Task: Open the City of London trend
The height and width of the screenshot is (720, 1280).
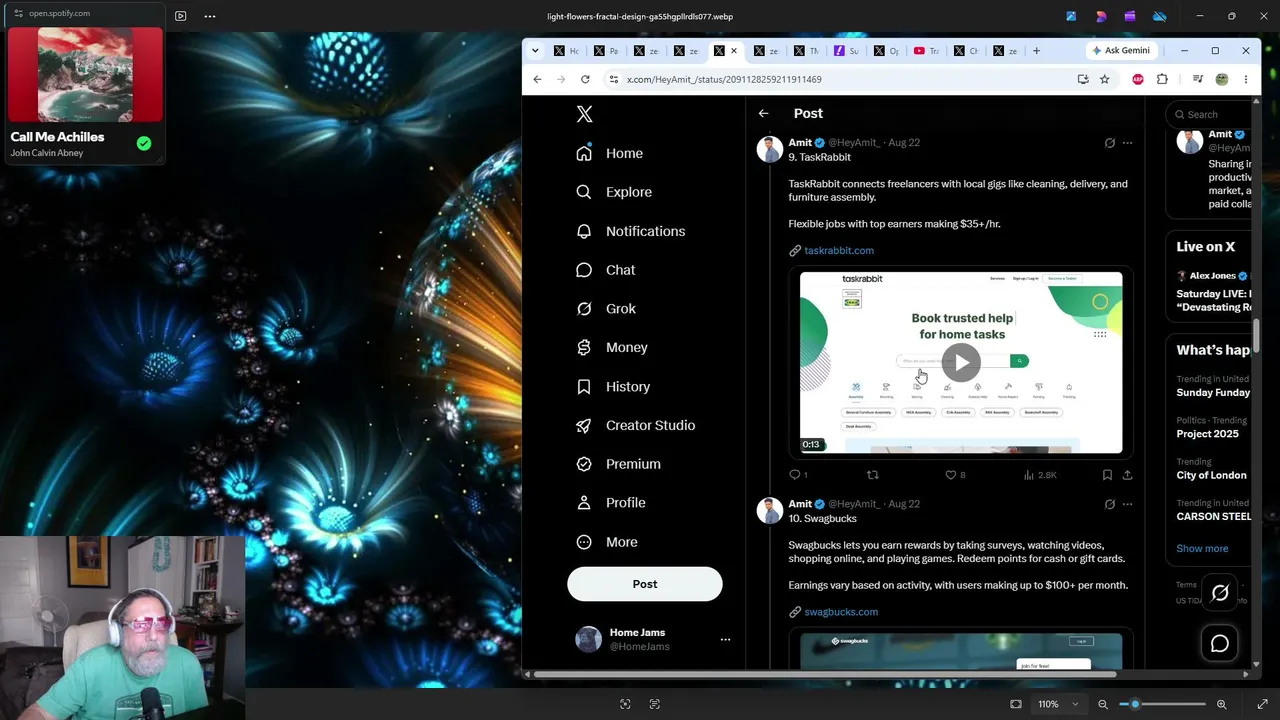Action: point(1211,476)
